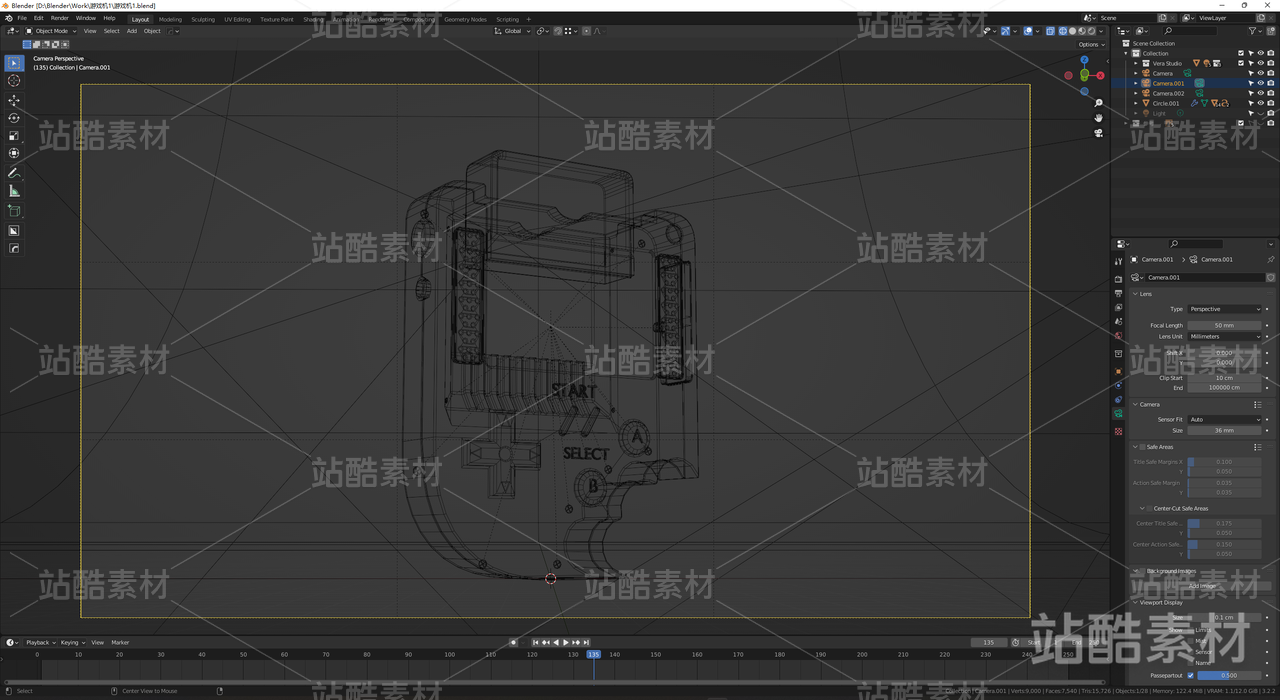This screenshot has width=1280, height=700.
Task: Hide Camera.001 in viewport via eye
Action: click(1260, 83)
